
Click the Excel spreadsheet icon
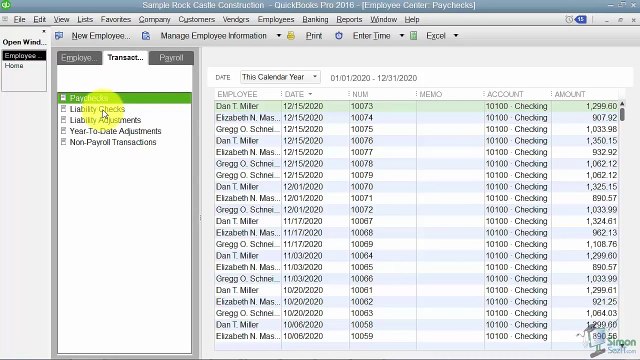[413, 36]
